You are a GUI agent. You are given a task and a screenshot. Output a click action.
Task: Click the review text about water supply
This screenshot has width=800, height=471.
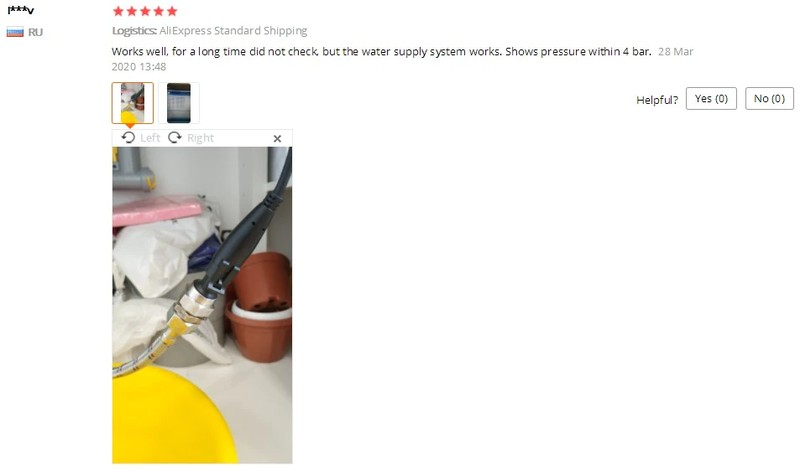[x=381, y=52]
